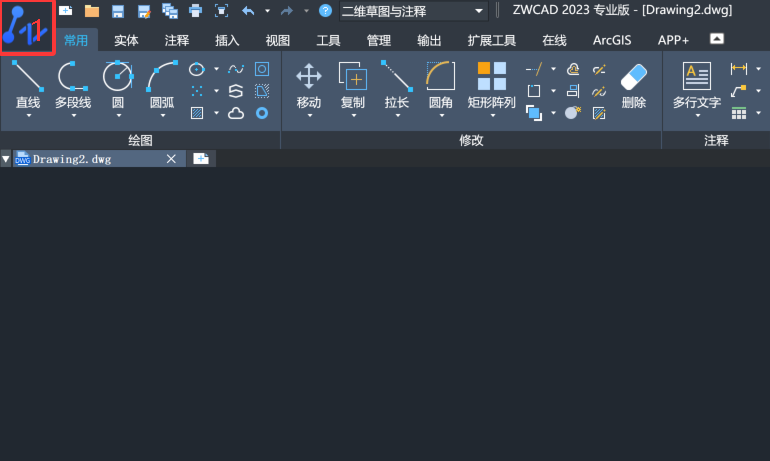Select the 直线 line tool
Viewport: 770px width, 461px height.
28,83
